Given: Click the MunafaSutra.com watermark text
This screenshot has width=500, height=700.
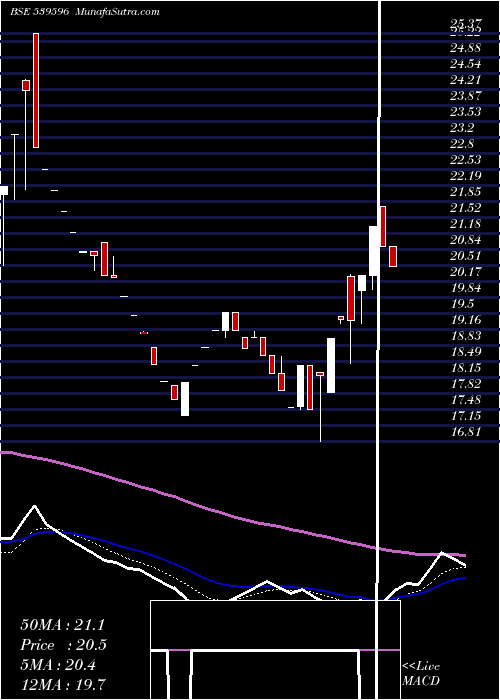Looking at the screenshot, I should tap(118, 12).
